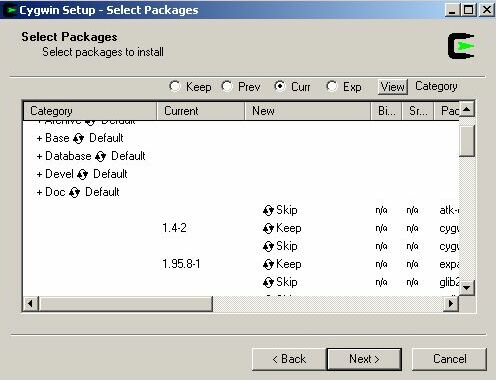Viewport: 496px width, 380px height.
Task: Select the Exp radio button
Action: (x=332, y=87)
